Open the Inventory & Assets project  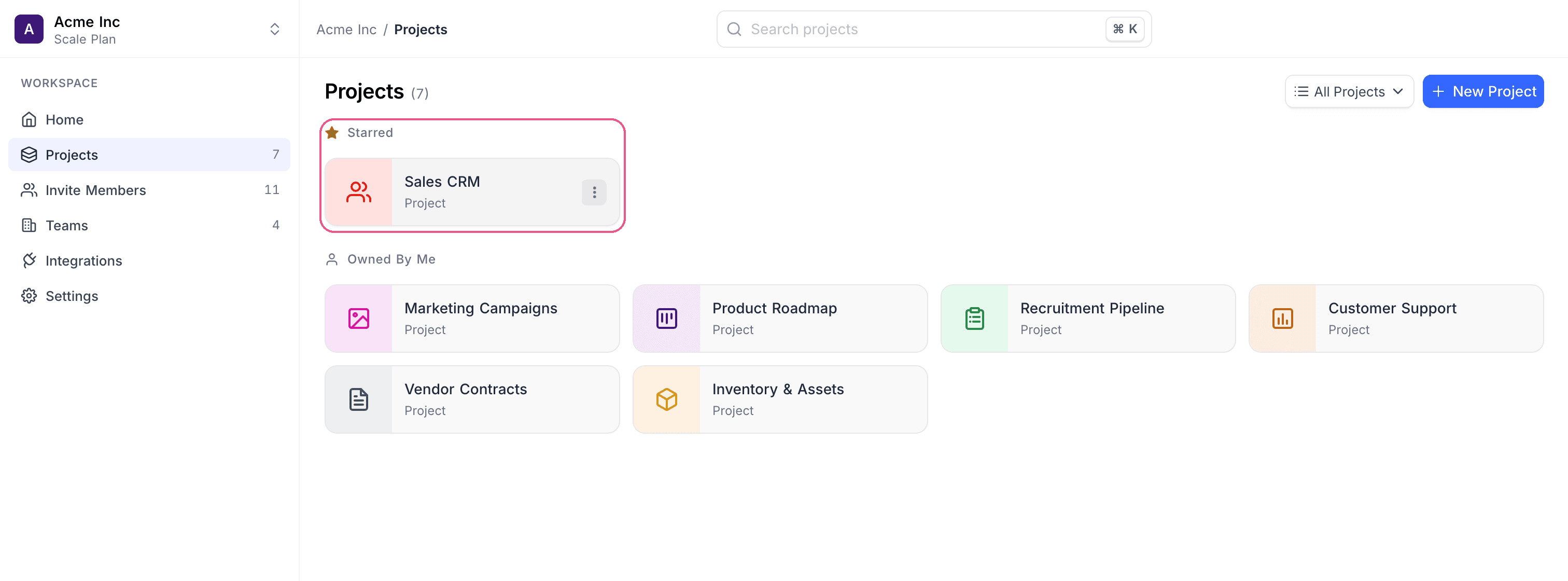780,399
